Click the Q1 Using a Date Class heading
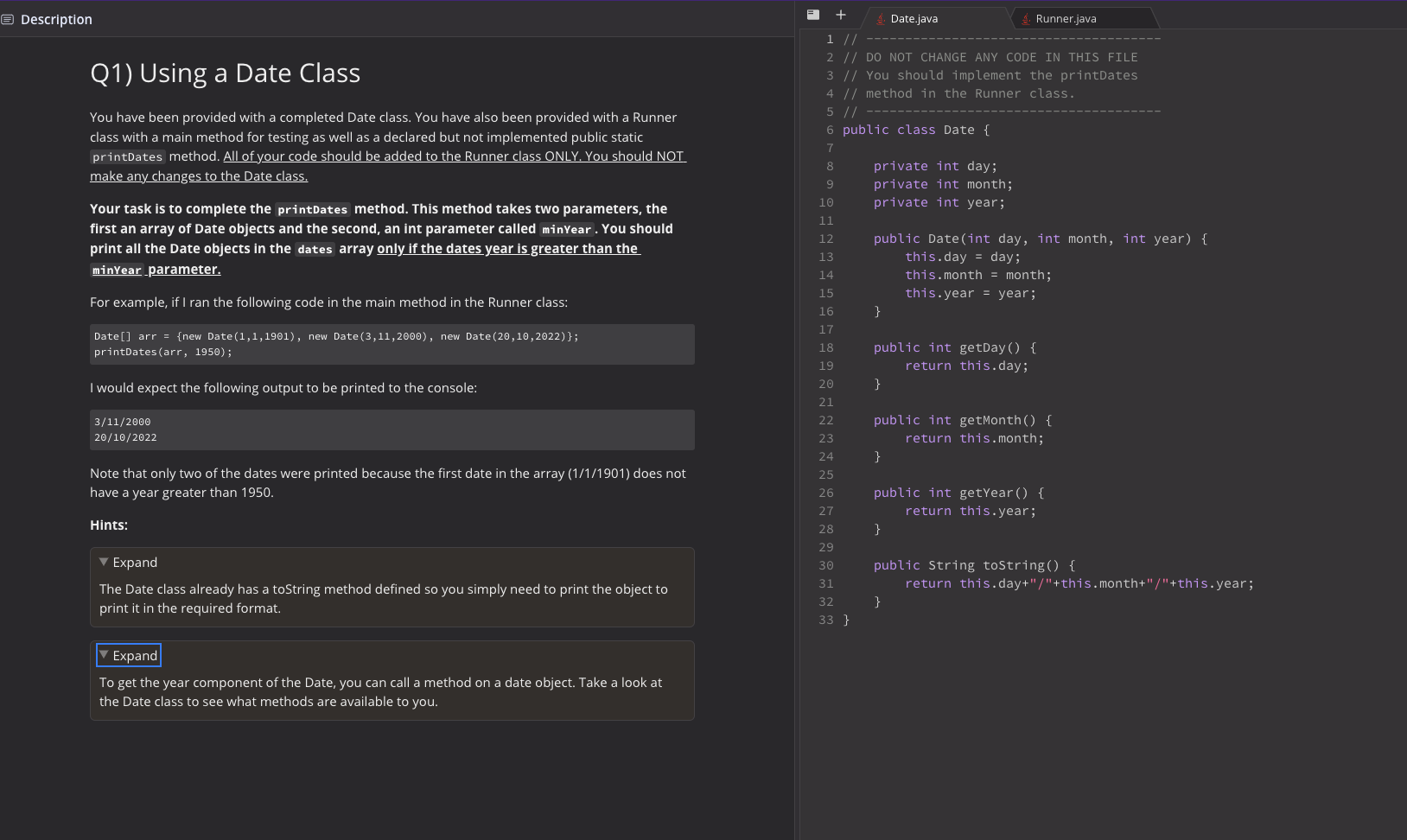The width and height of the screenshot is (1407, 840). click(x=225, y=73)
